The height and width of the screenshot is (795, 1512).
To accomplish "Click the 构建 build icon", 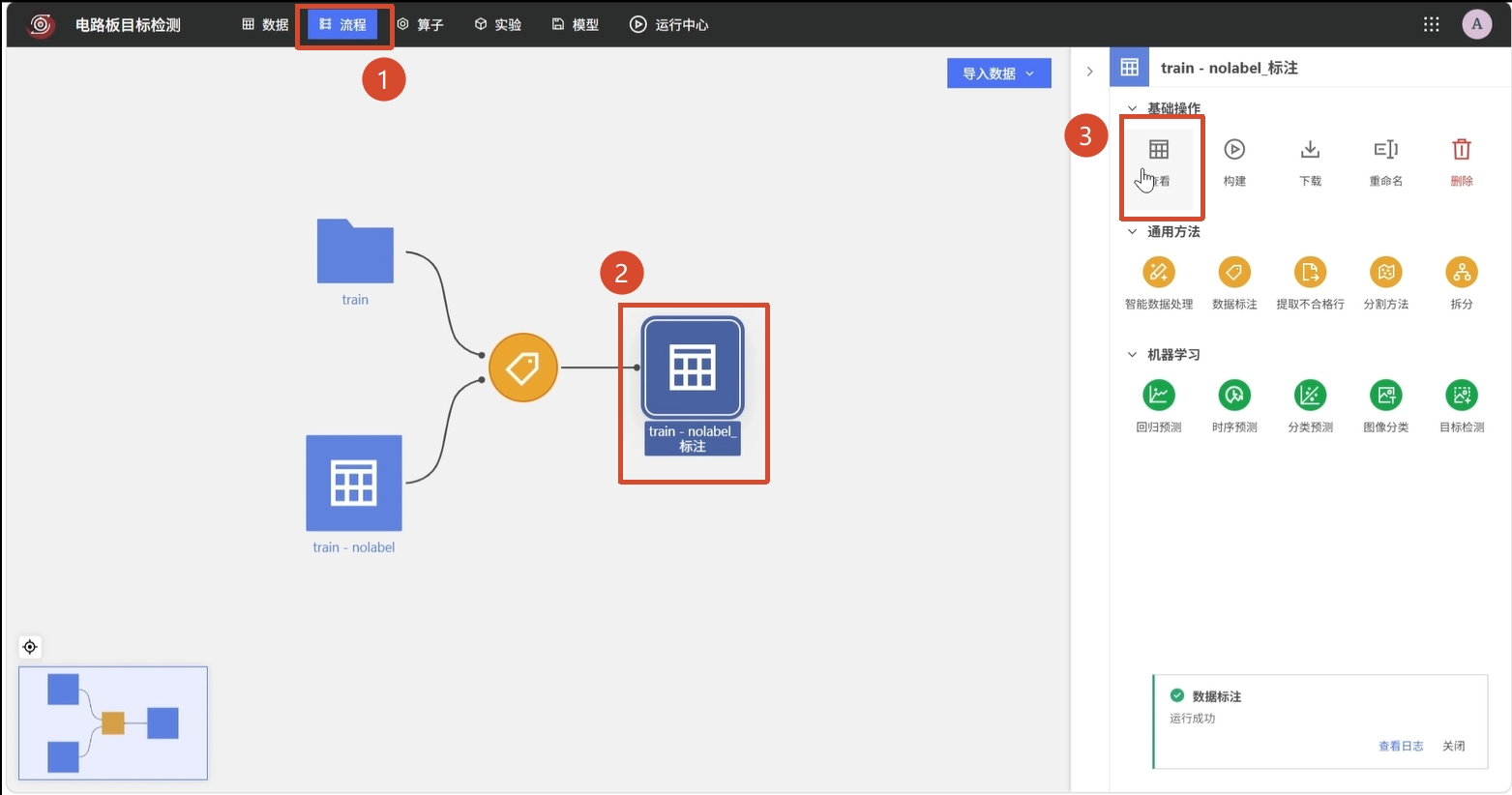I will (1234, 150).
